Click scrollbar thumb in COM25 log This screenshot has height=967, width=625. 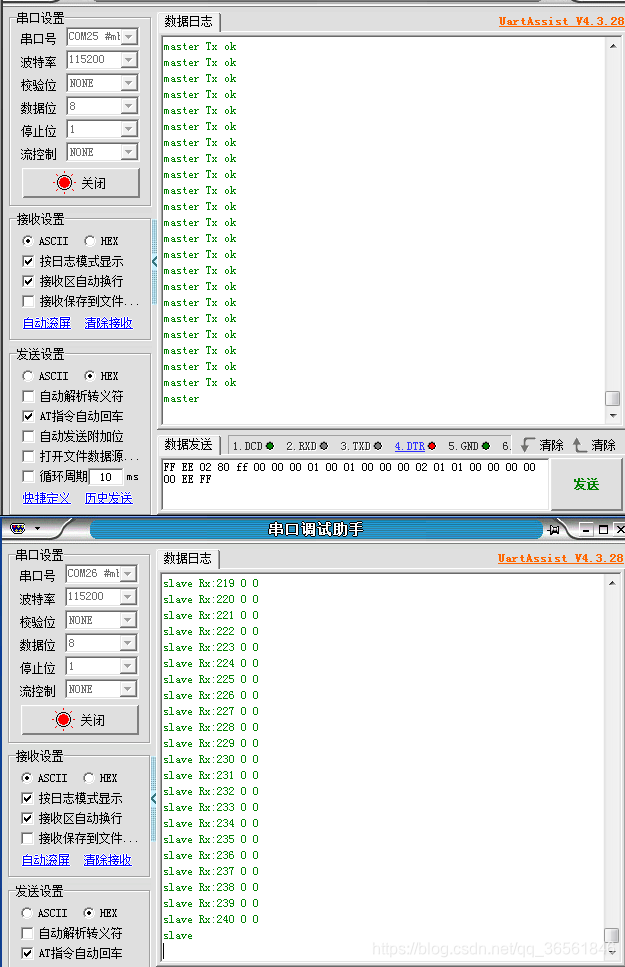pos(613,398)
